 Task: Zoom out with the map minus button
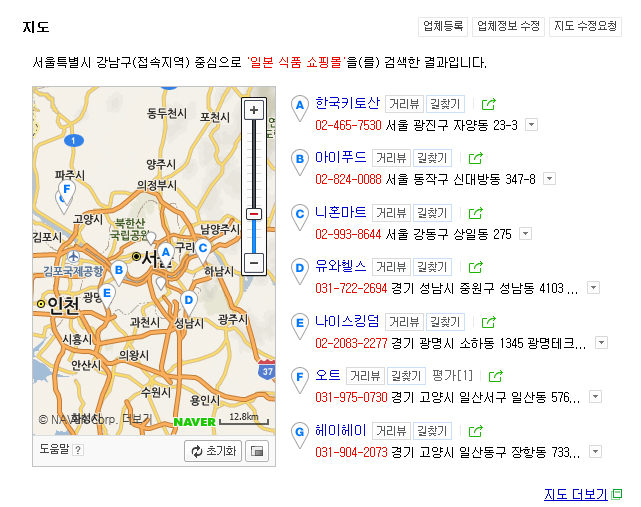[254, 263]
